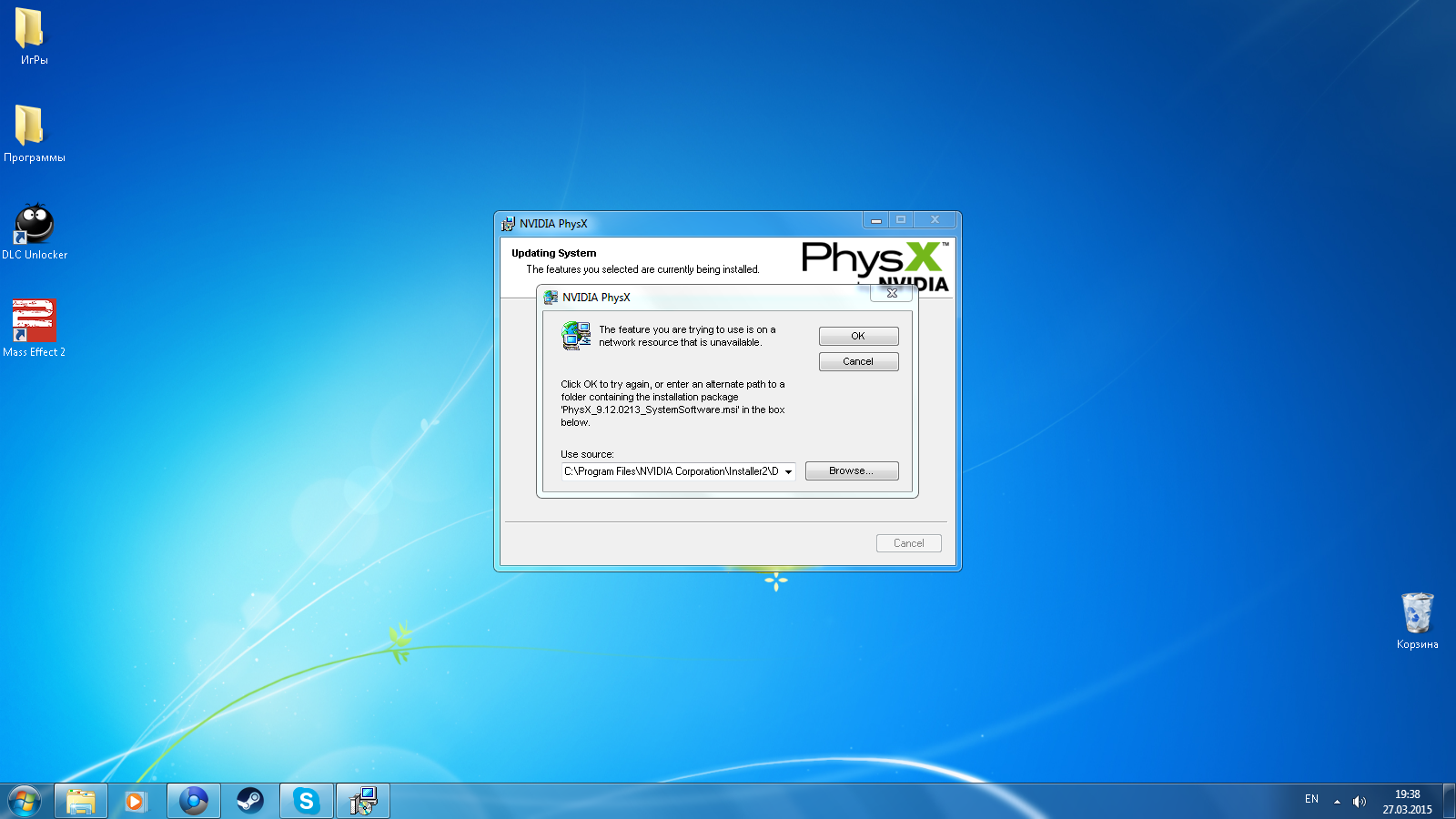Open the Программы folder icon
Viewport: 1456px width, 819px height.
click(33, 133)
